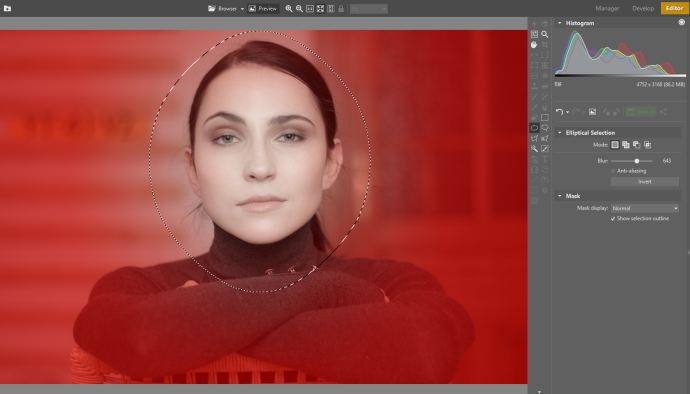The image size is (690, 394).
Task: Click the top toolbar zoom out icon
Action: (299, 8)
